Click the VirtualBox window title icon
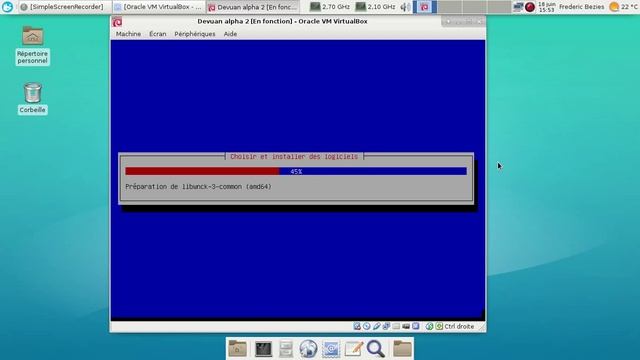 click(117, 22)
